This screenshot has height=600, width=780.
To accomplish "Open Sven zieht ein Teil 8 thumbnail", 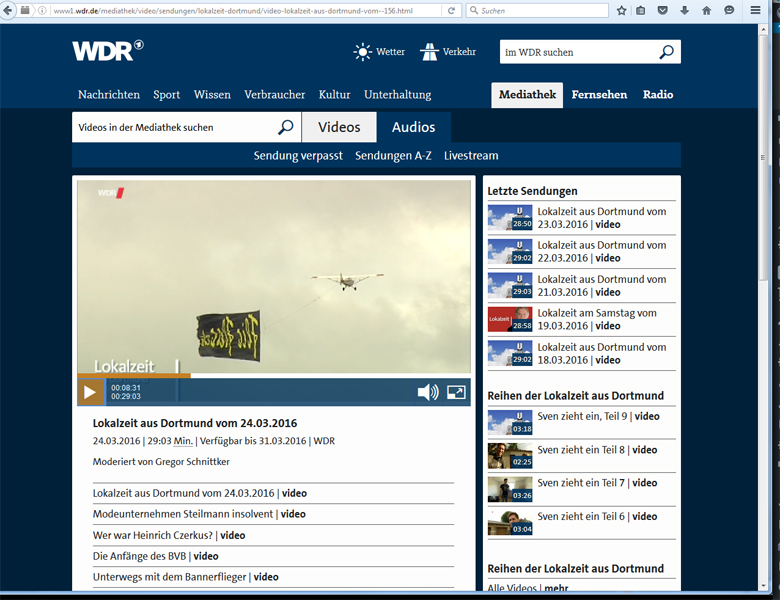I will coord(510,455).
